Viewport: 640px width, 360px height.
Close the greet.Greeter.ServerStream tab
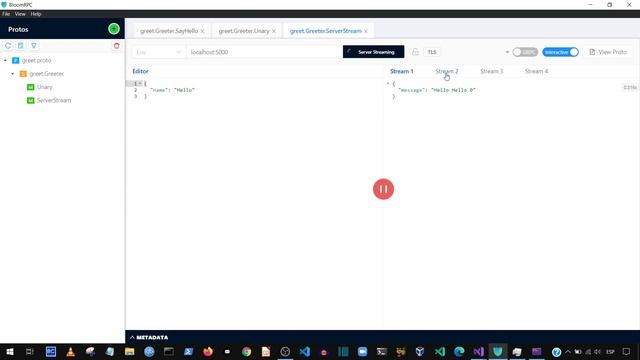366,31
